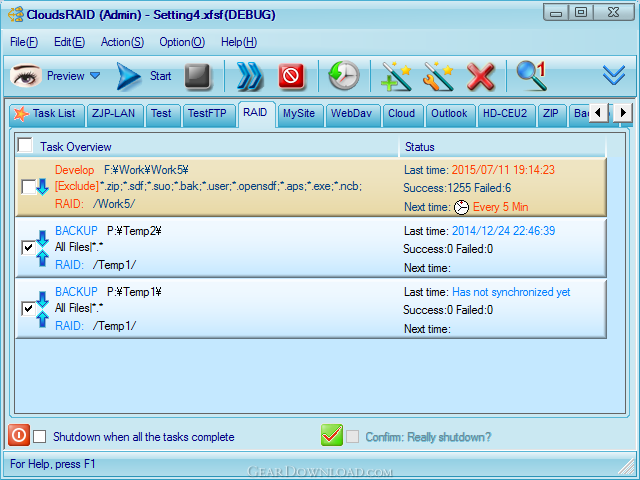
Task: Uncheck the BACKUP P:¥Temp2¥ task checkbox
Action: coord(28,248)
